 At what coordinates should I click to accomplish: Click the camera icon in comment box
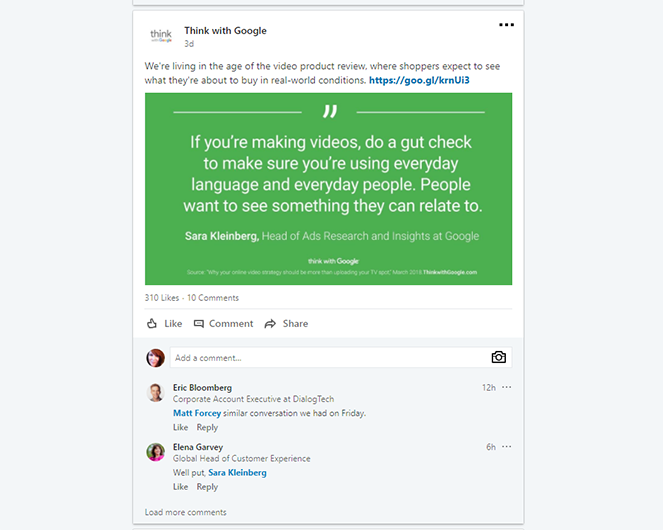point(499,357)
